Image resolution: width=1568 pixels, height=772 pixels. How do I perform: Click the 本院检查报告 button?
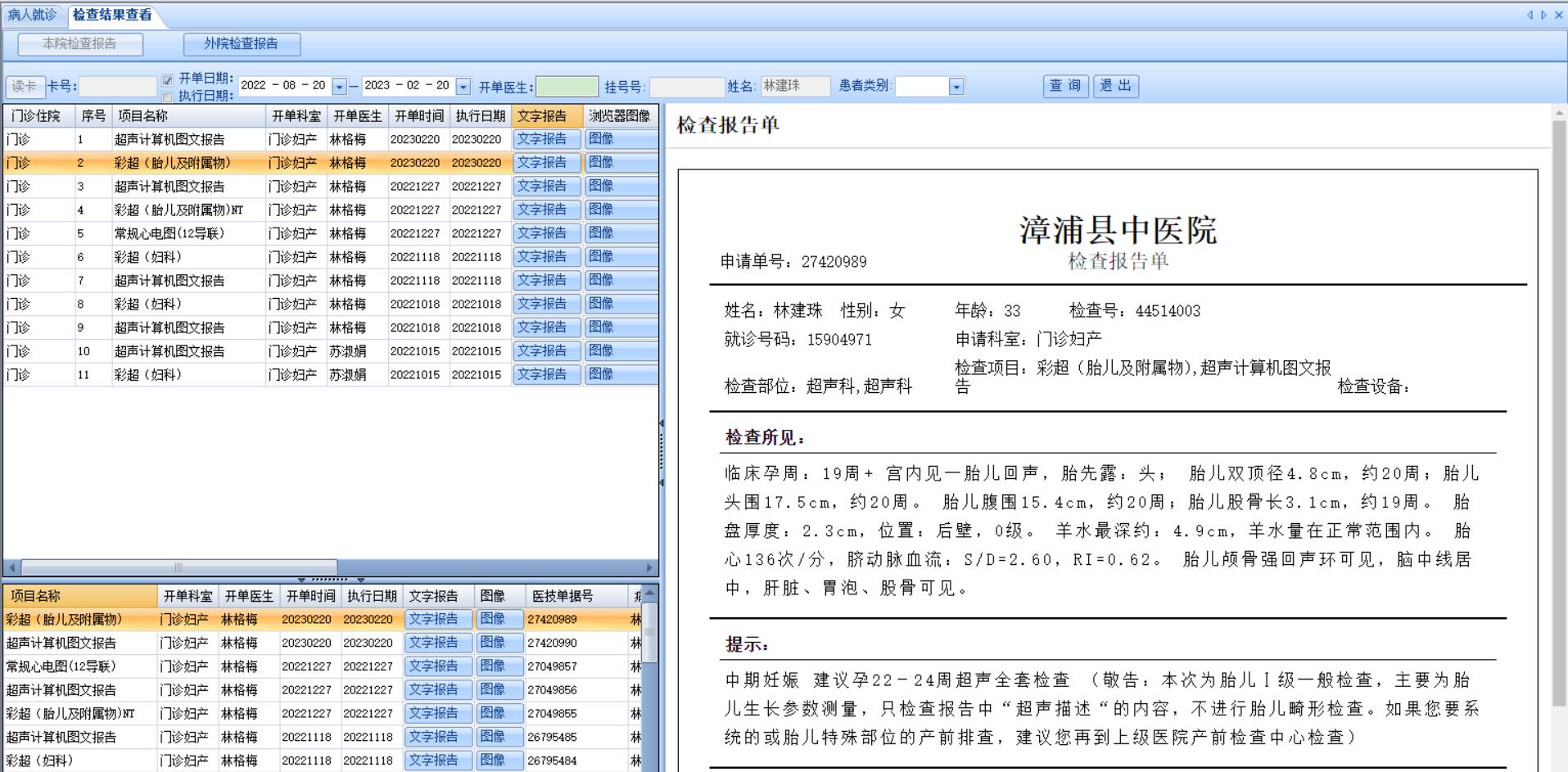(80, 44)
